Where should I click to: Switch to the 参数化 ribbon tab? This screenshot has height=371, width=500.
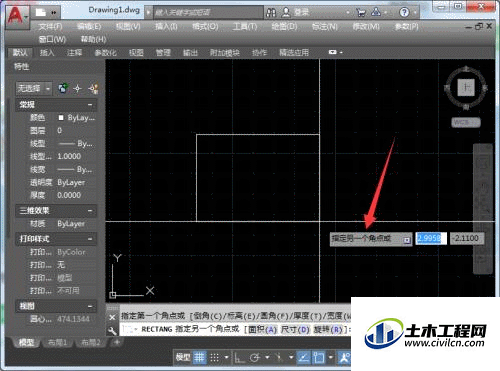click(105, 52)
